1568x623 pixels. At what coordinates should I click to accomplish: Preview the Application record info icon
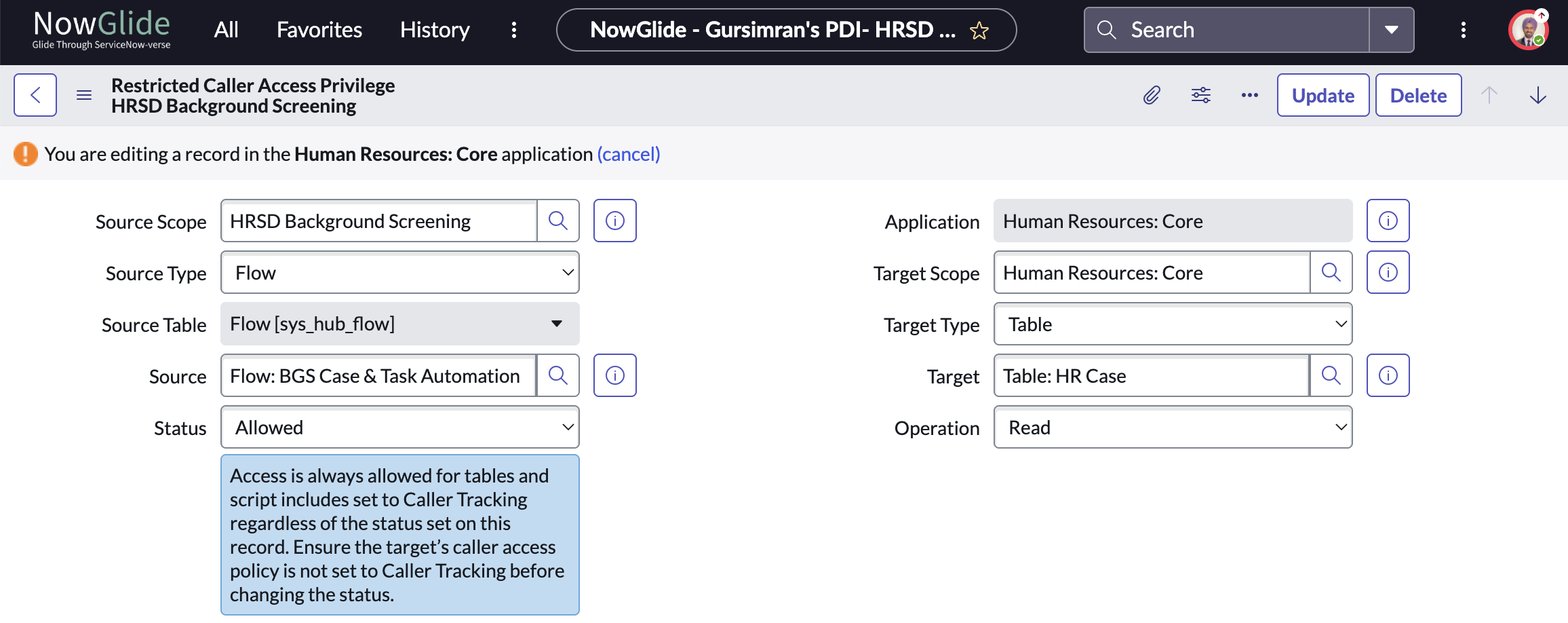1388,221
